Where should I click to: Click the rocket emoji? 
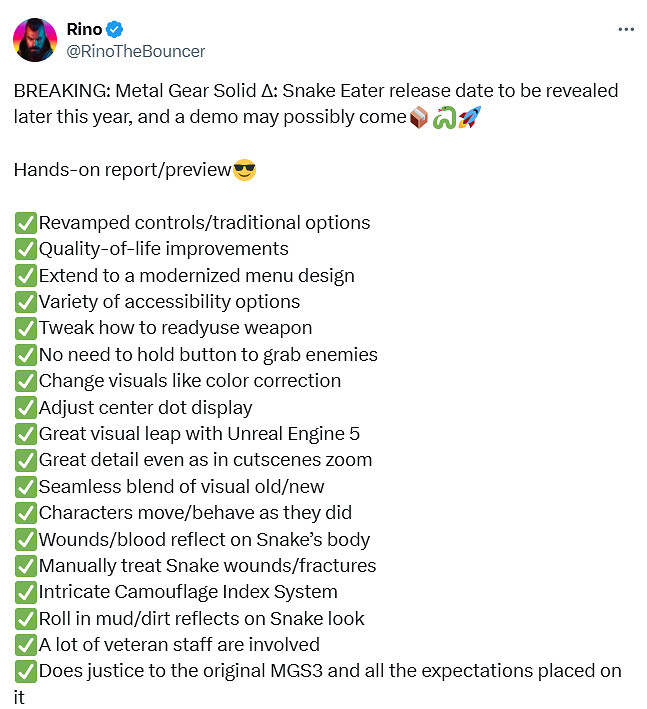(x=470, y=117)
